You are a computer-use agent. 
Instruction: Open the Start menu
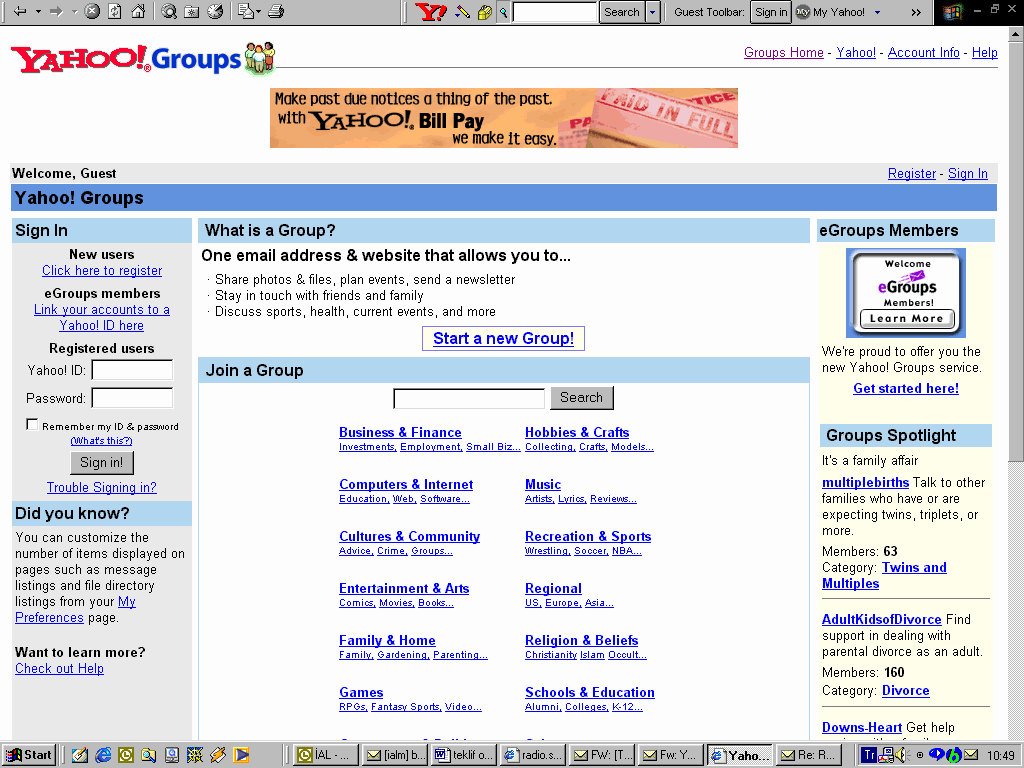(29, 755)
